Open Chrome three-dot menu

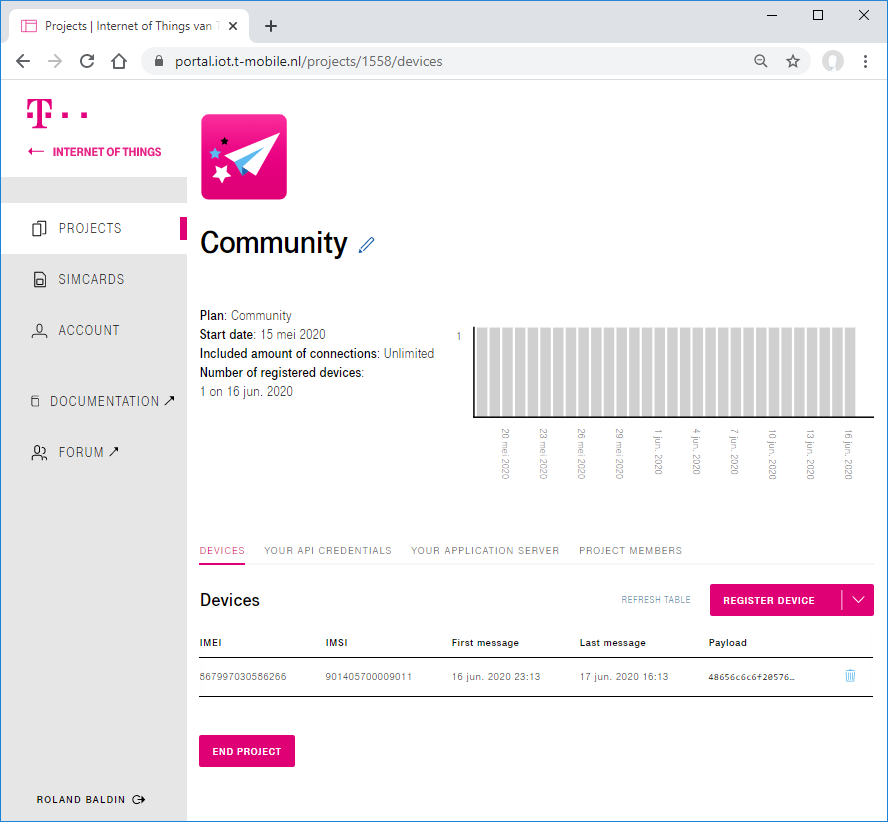coord(865,61)
